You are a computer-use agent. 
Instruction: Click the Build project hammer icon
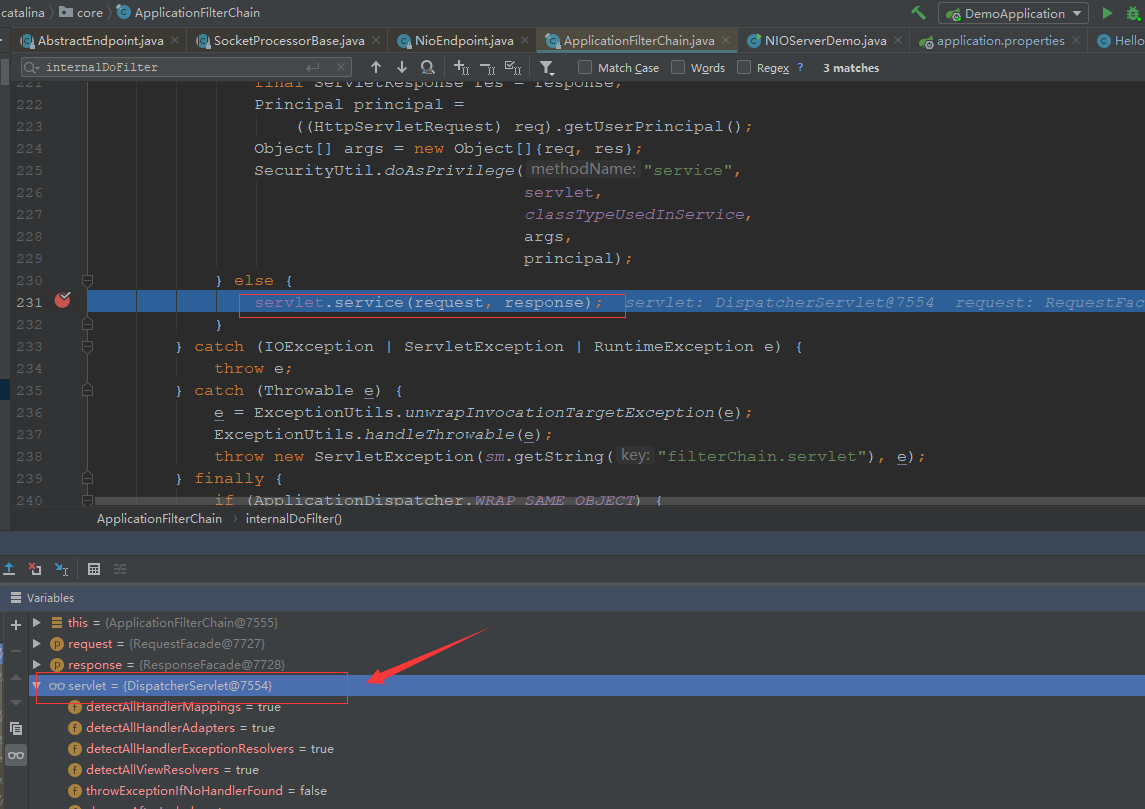pyautogui.click(x=919, y=12)
